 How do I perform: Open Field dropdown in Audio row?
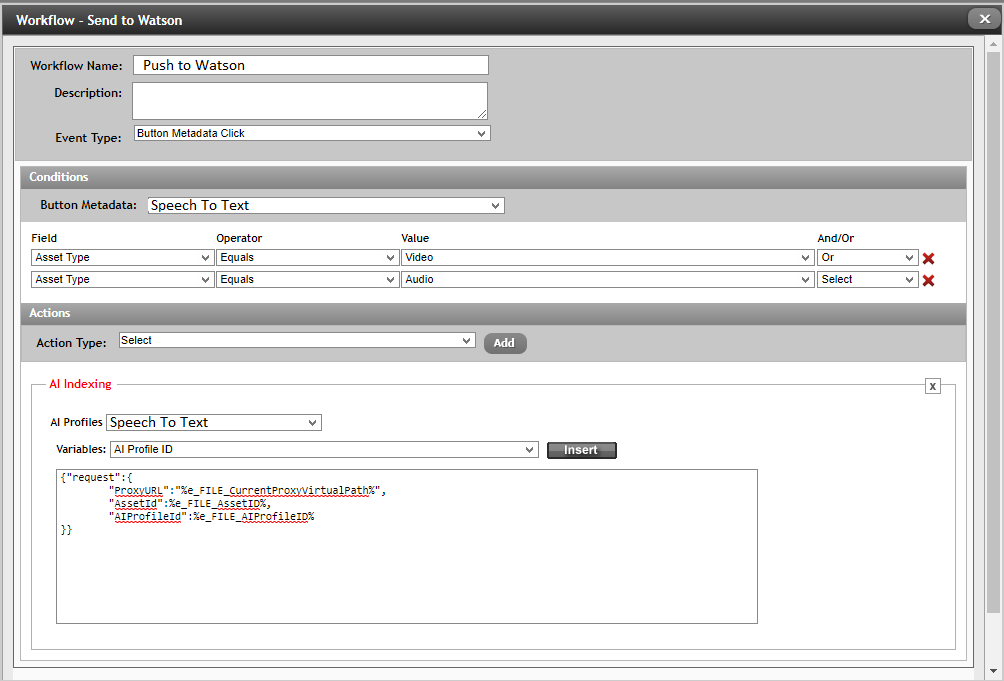(122, 279)
